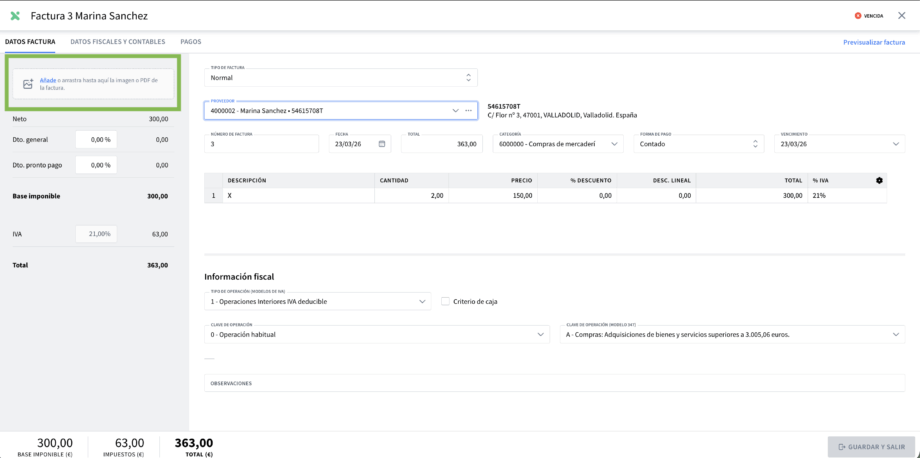Open the Forma de pago selector
Image resolution: width=920 pixels, height=458 pixels.
point(755,144)
